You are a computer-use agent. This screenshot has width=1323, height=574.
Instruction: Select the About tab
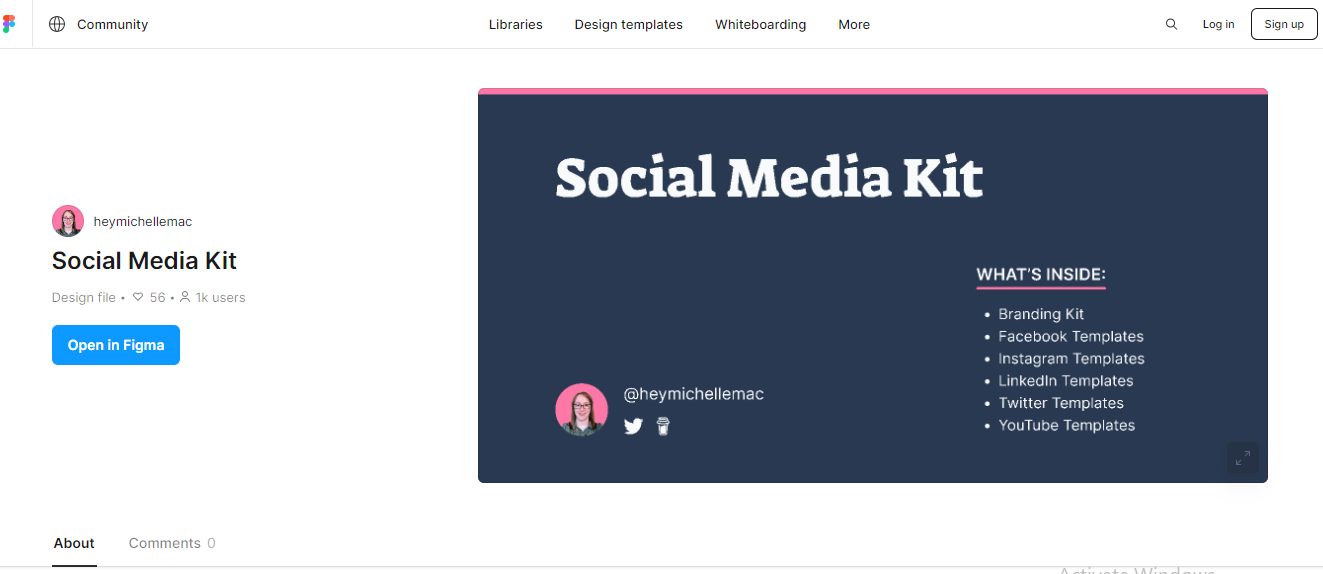pos(74,543)
